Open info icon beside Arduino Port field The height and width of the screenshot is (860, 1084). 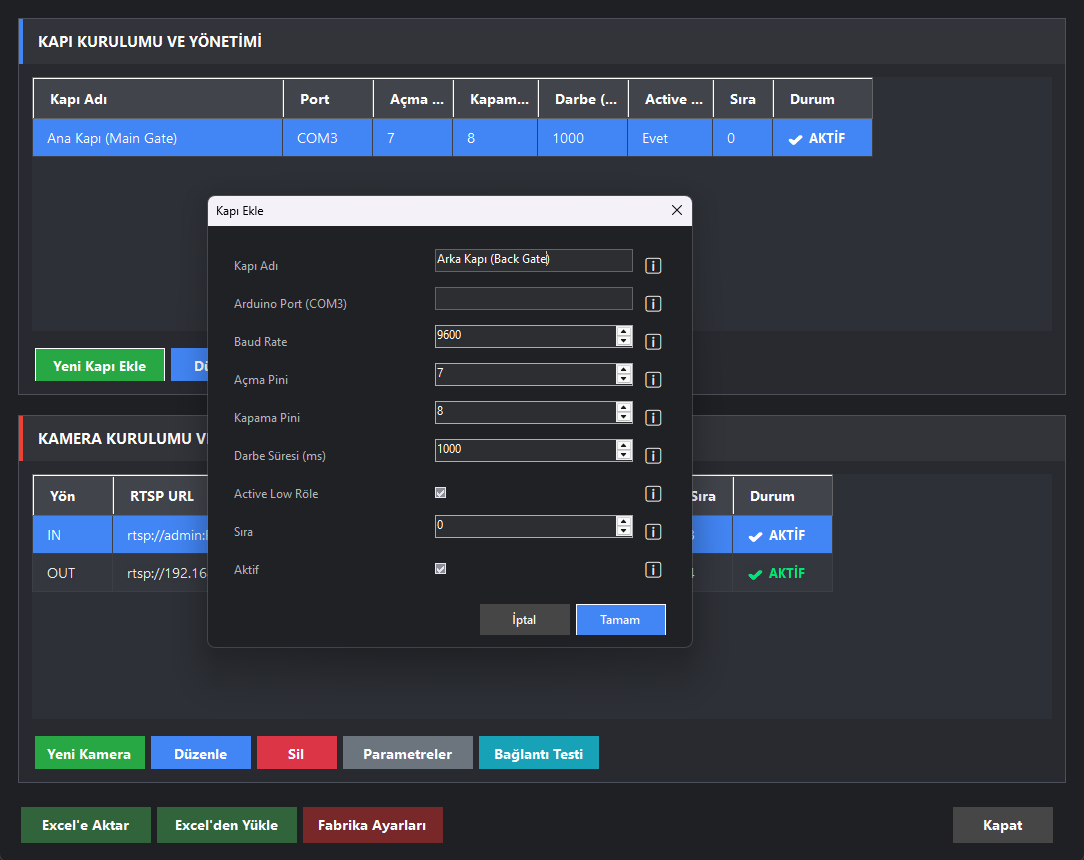[653, 304]
